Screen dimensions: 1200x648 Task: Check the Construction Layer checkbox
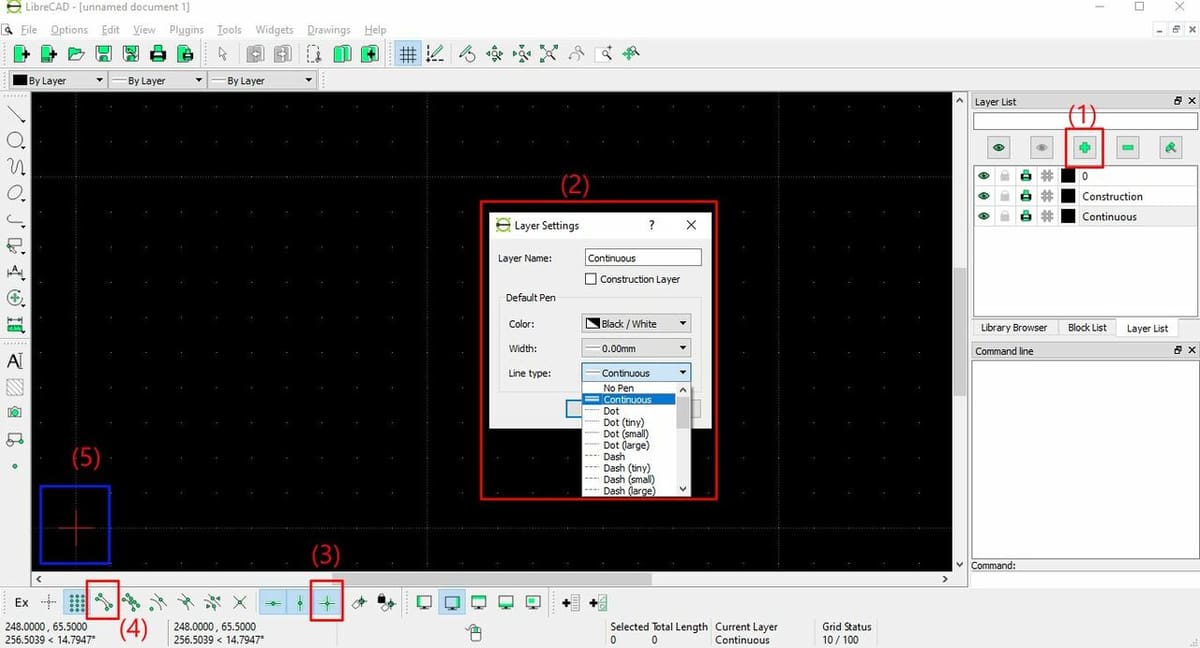pos(591,279)
